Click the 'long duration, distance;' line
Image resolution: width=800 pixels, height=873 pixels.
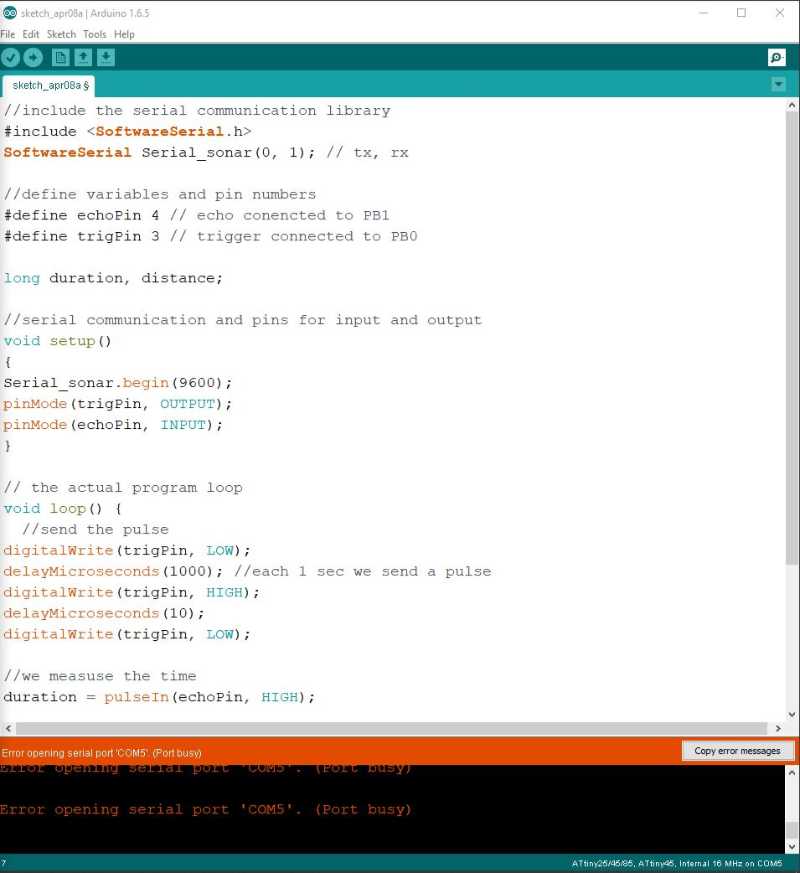point(113,278)
